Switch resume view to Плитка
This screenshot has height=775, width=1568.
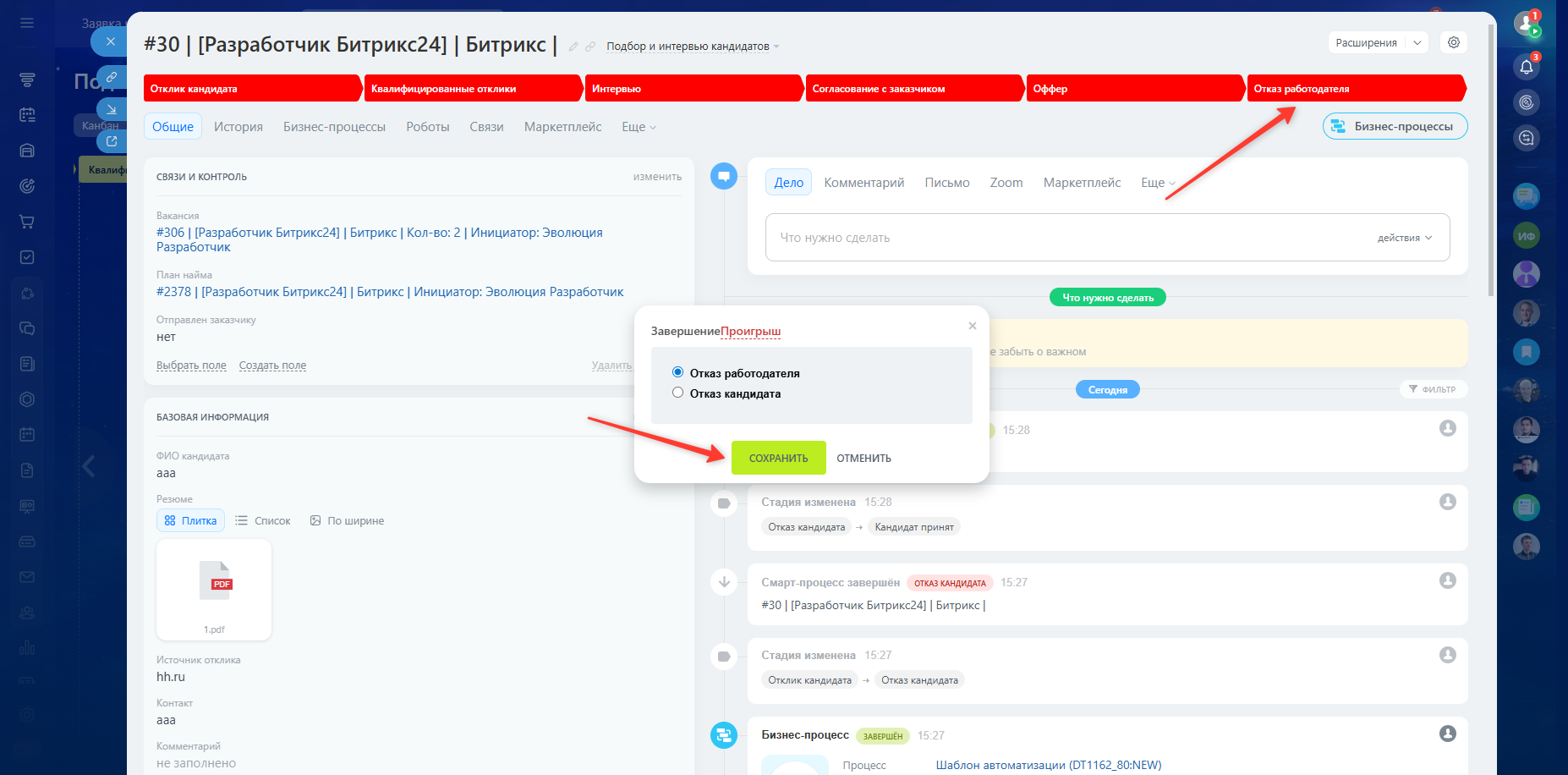pos(190,520)
